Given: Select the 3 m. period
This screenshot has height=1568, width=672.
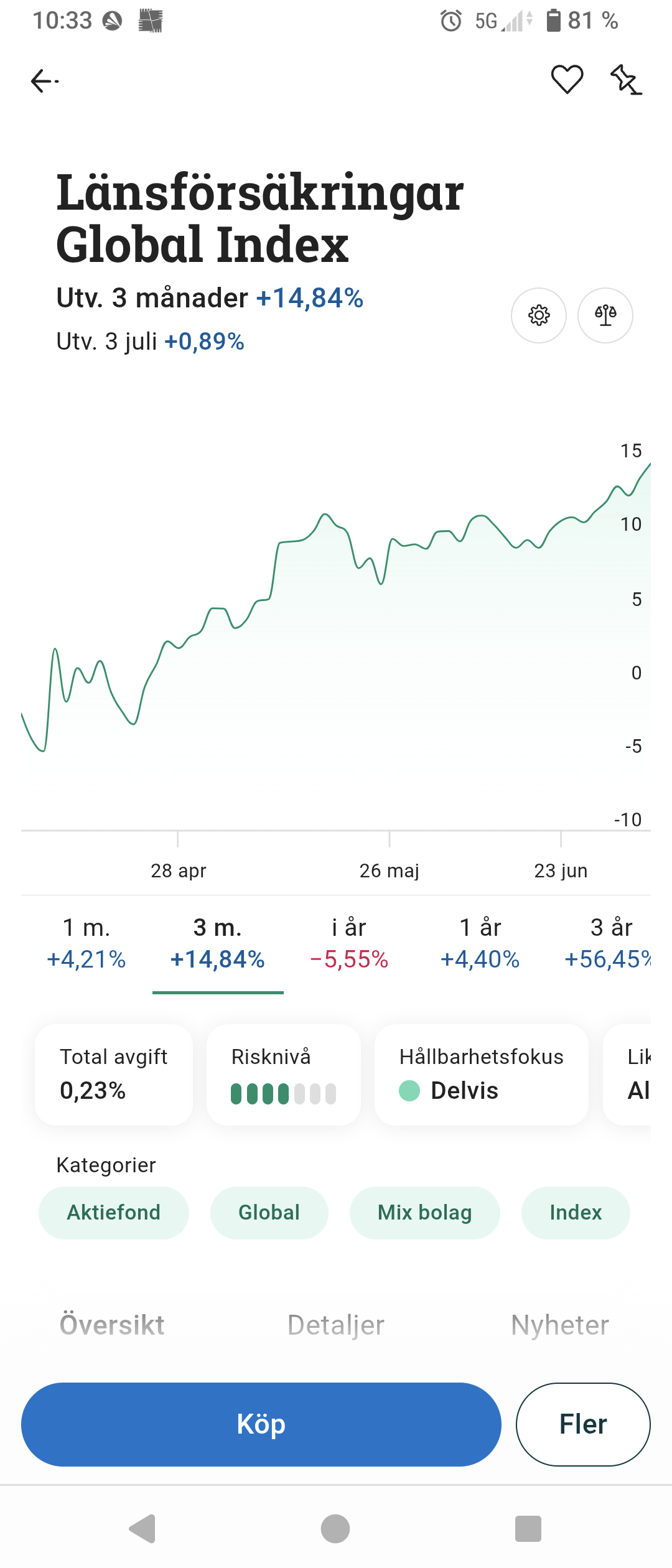Looking at the screenshot, I should (x=218, y=943).
